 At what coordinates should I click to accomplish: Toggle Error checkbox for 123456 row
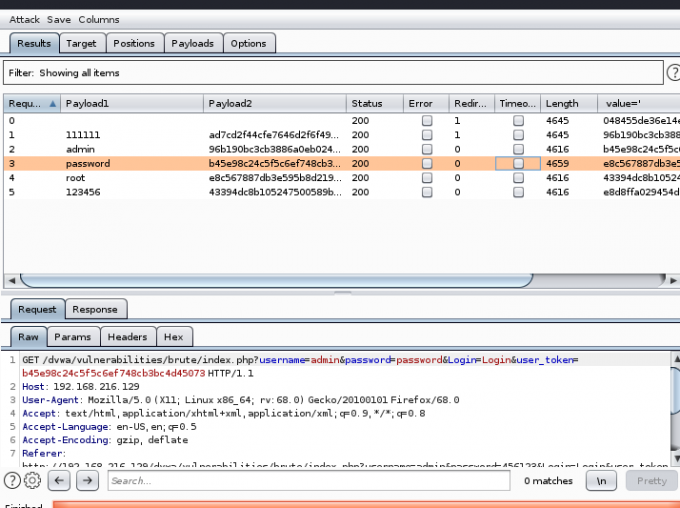click(x=427, y=192)
